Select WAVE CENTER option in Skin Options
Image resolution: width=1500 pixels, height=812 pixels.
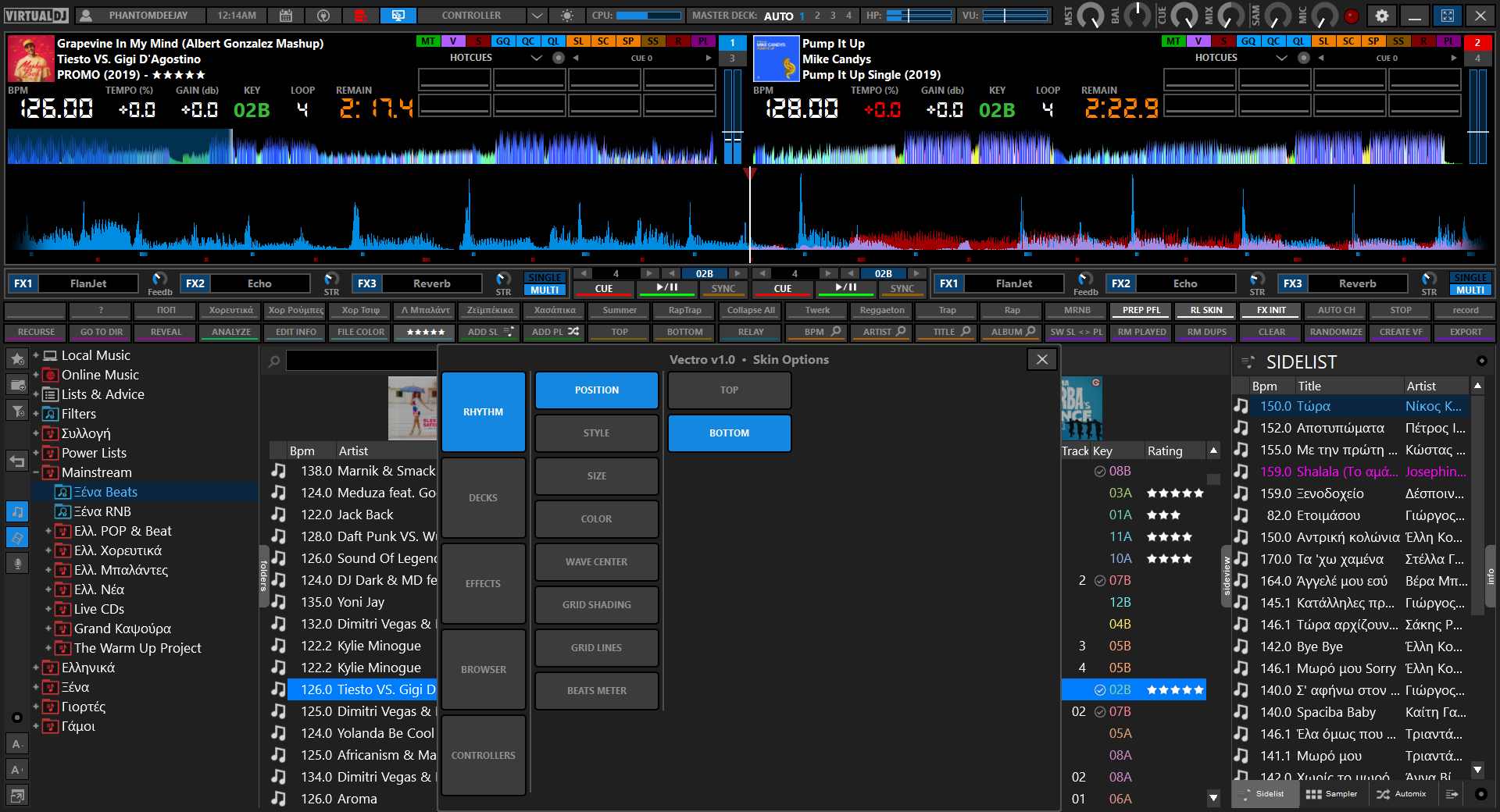pos(597,561)
